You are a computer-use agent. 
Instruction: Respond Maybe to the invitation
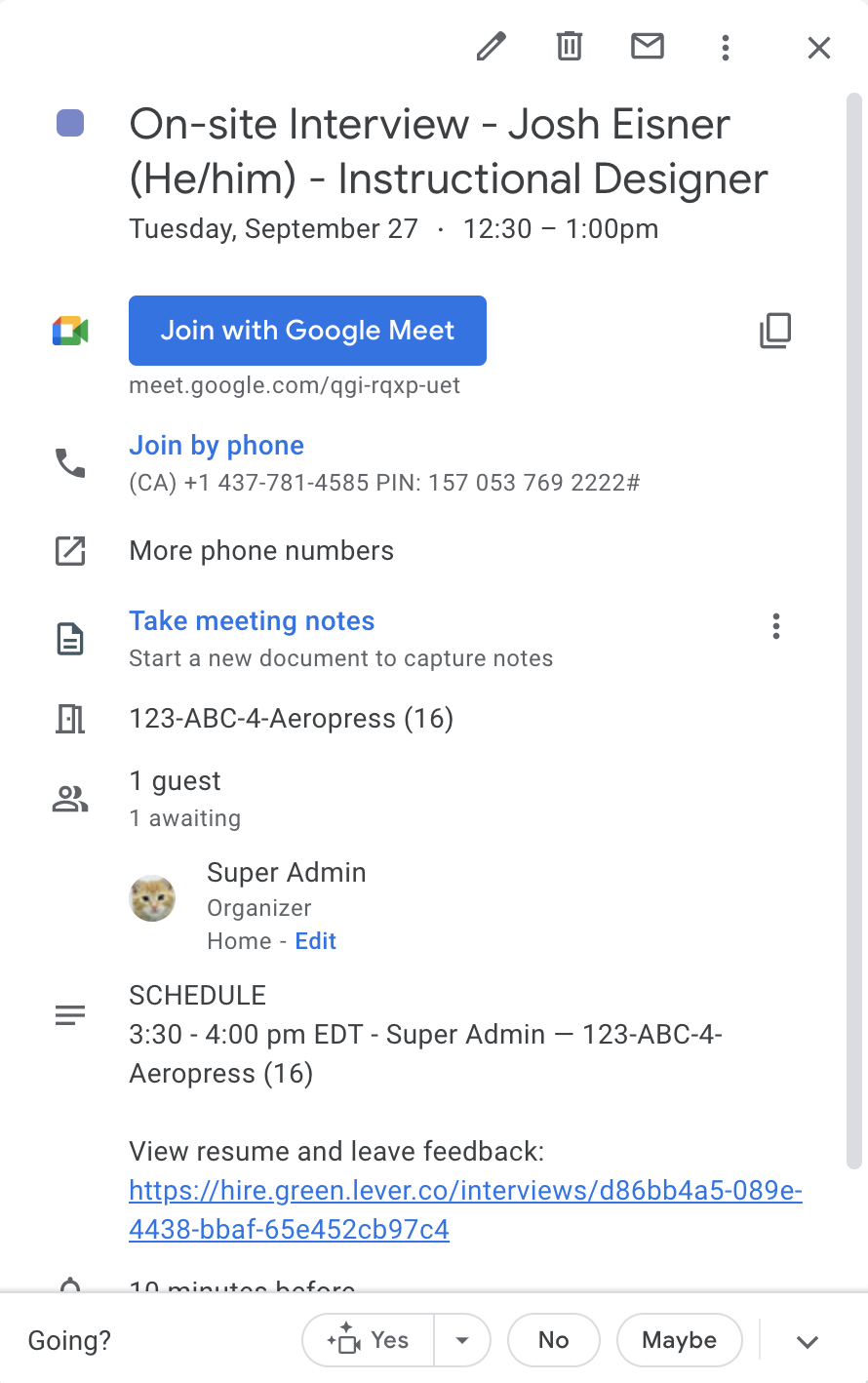point(679,1341)
